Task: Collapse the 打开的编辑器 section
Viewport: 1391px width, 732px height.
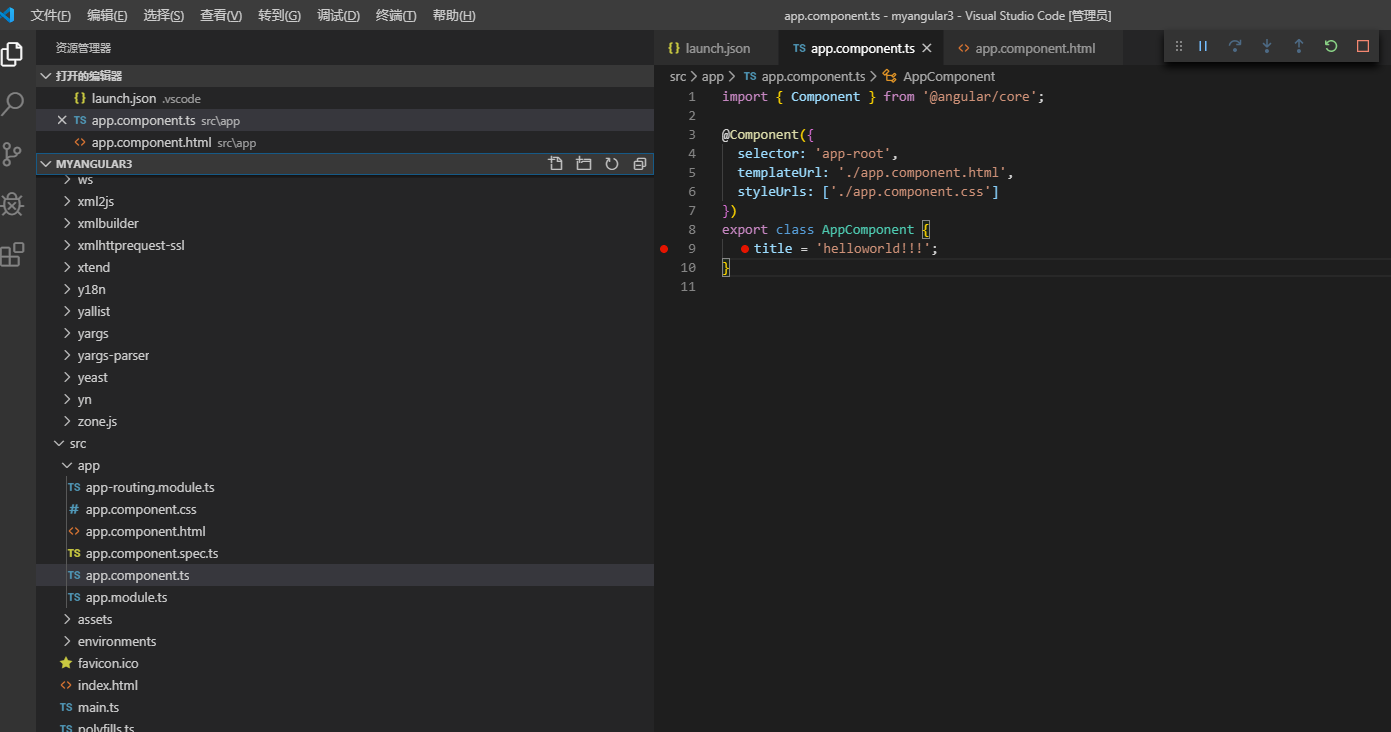Action: click(x=345, y=76)
